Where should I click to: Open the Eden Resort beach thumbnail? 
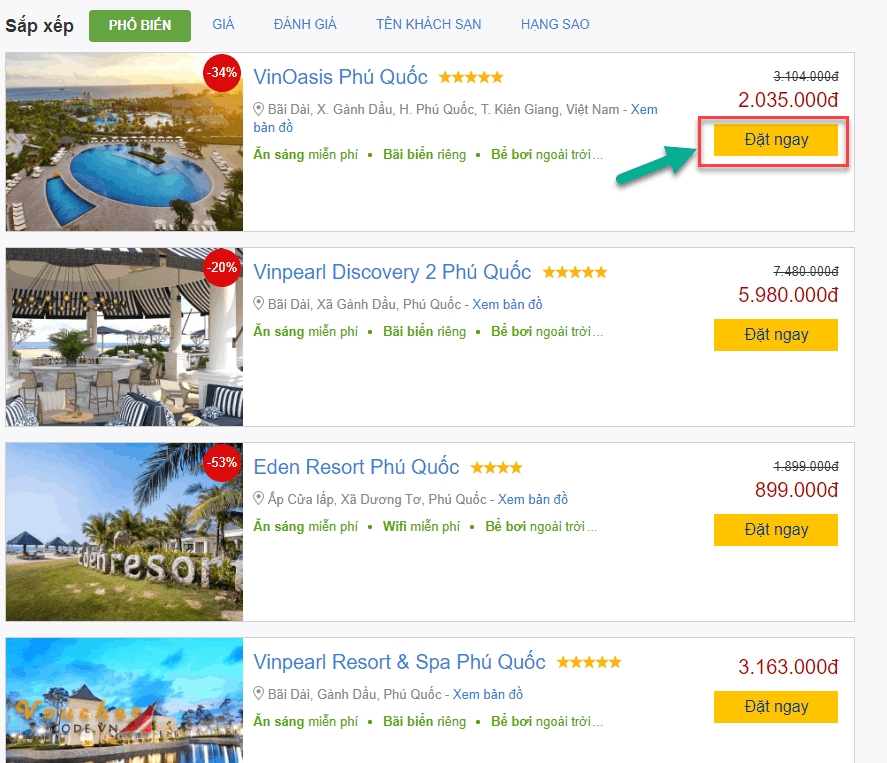(124, 532)
